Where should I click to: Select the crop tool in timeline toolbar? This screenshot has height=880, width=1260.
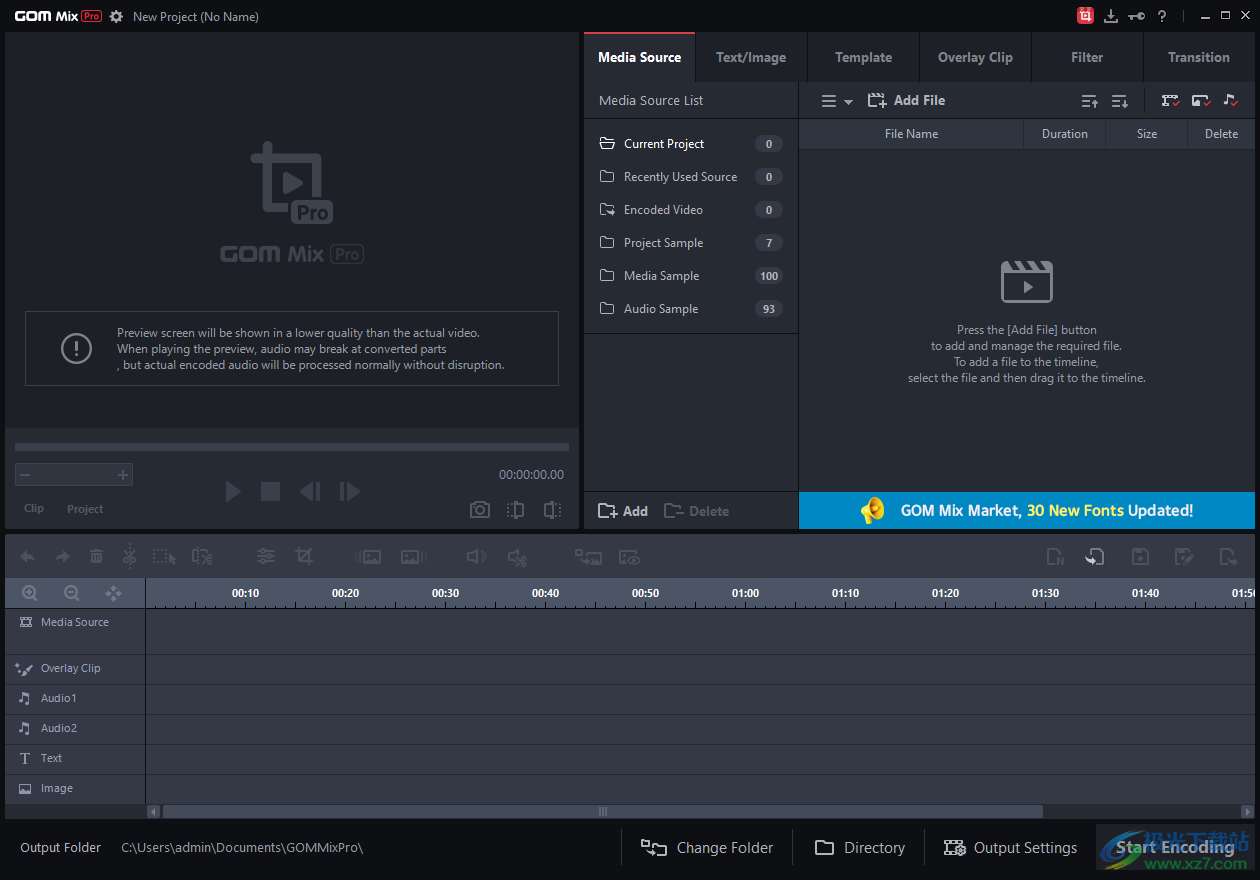pos(304,557)
